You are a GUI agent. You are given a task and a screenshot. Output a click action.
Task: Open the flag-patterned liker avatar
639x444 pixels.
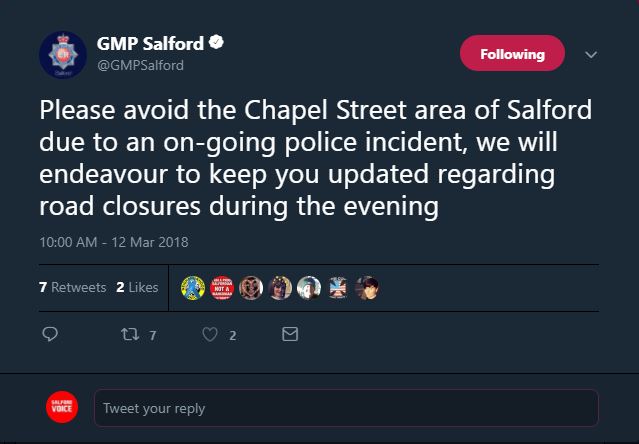coord(338,287)
